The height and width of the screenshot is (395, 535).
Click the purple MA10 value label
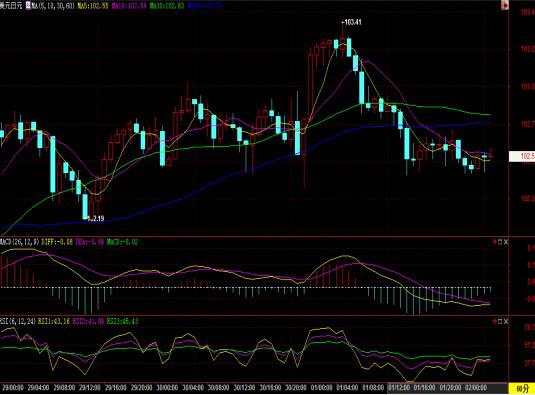click(129, 6)
